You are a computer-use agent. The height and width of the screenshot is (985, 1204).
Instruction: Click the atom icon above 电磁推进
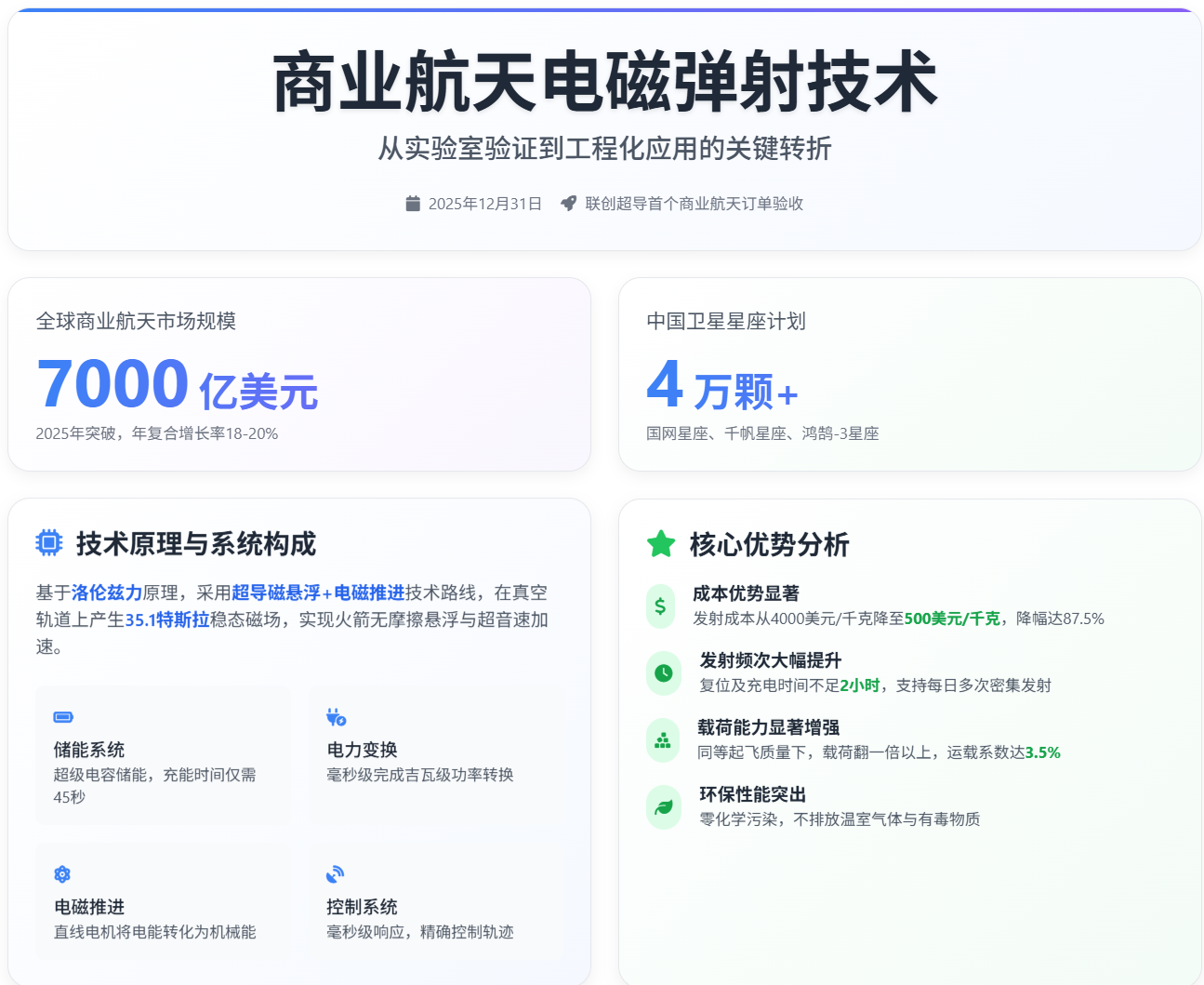(62, 874)
